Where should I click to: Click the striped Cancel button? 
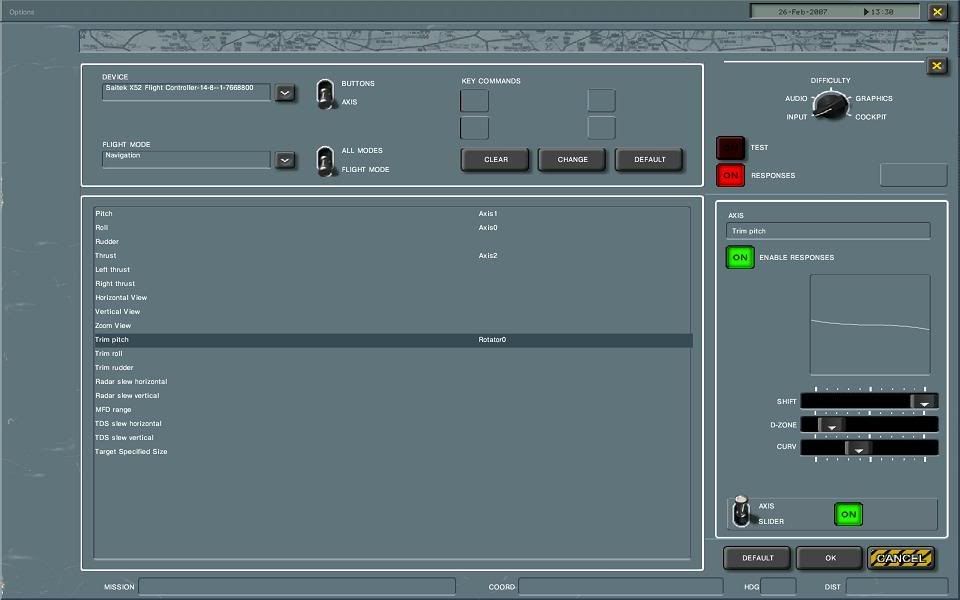[x=901, y=558]
